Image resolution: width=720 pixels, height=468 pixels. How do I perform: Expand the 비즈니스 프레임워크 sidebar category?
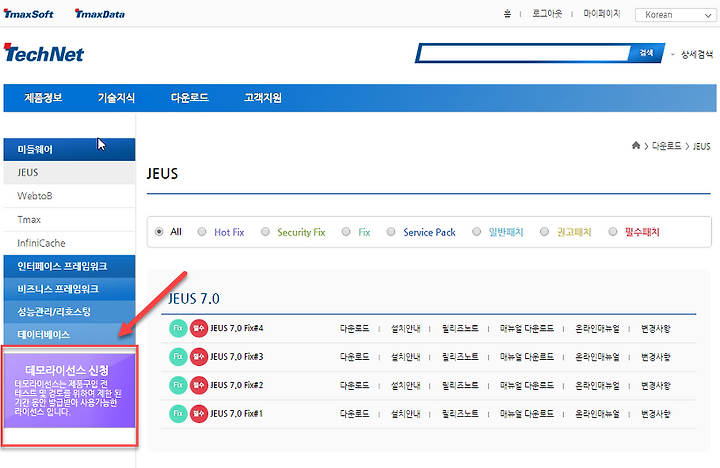coord(69,289)
